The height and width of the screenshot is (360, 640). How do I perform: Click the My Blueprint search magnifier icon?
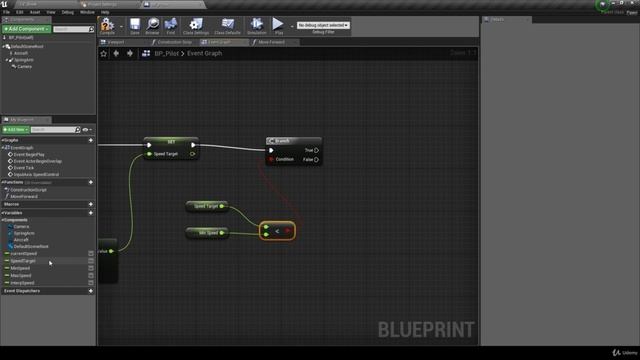pos(78,130)
